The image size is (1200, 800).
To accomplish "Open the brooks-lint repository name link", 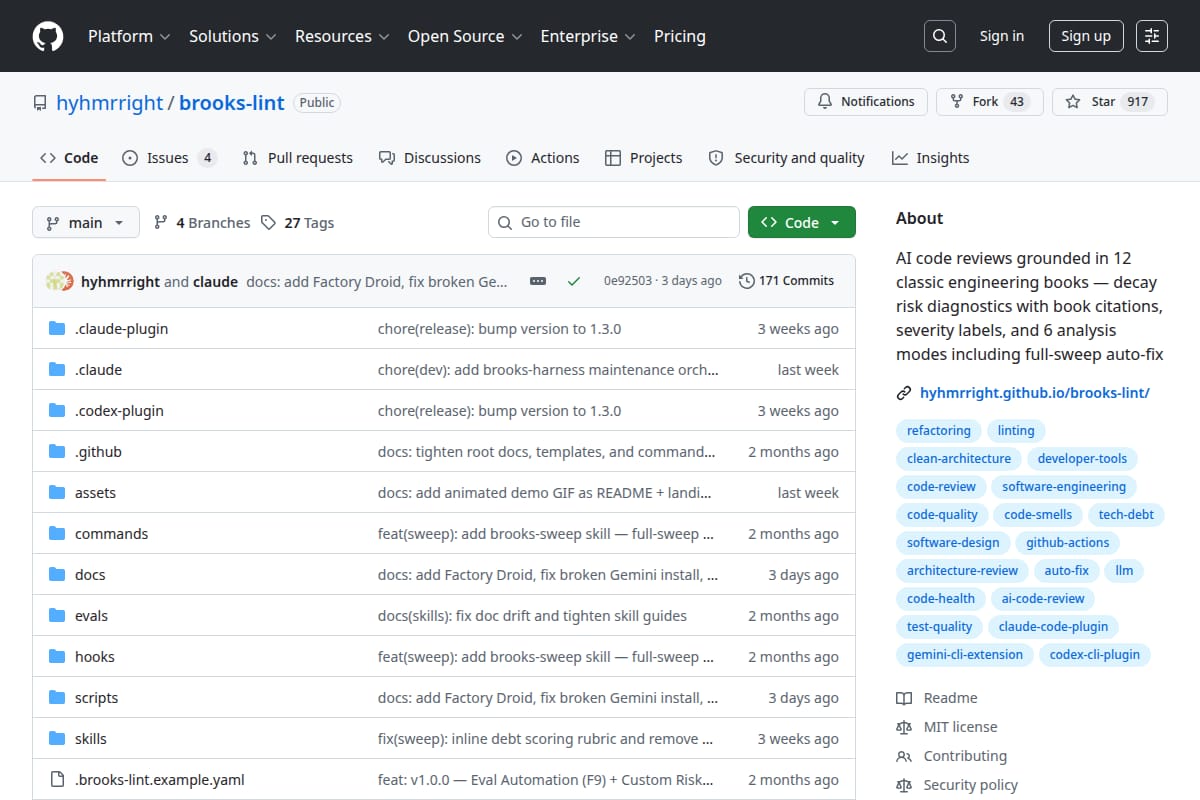I will point(232,102).
